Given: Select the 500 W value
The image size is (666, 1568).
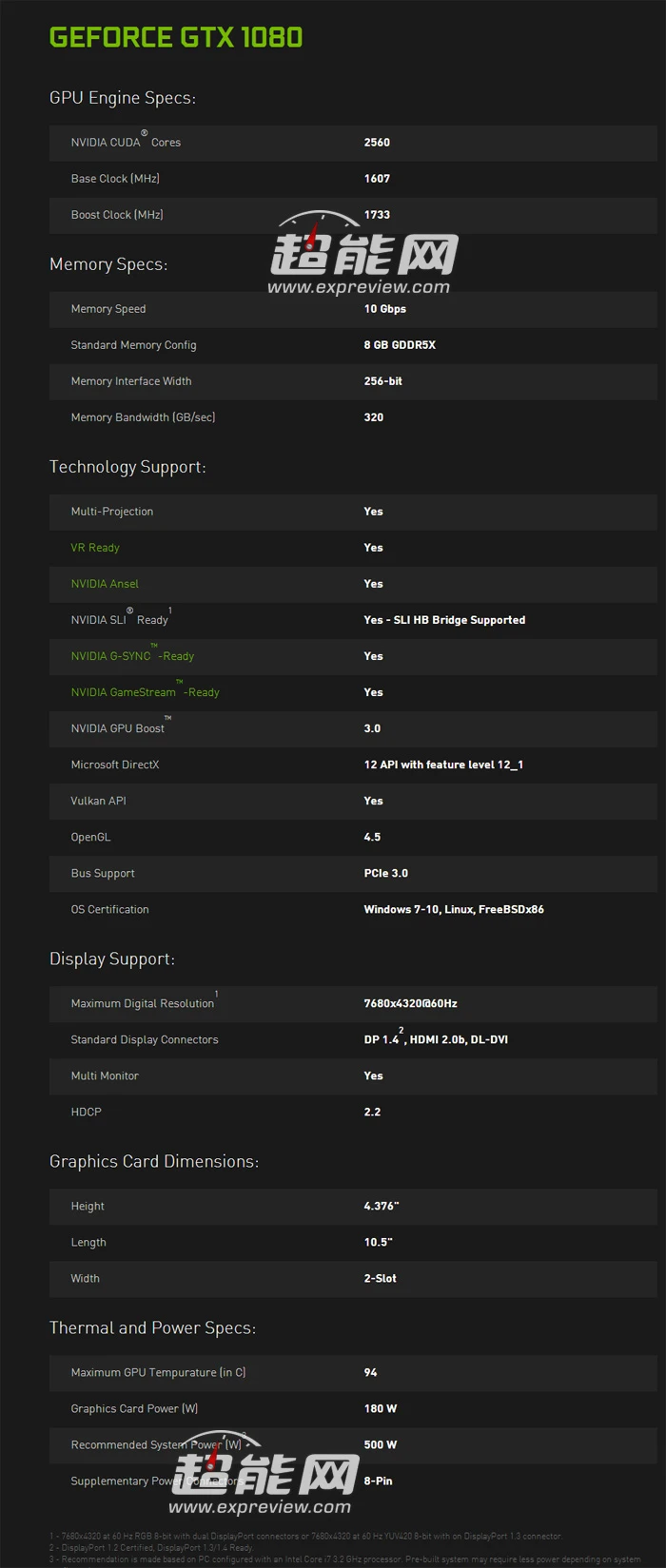Looking at the screenshot, I should click(x=380, y=1444).
